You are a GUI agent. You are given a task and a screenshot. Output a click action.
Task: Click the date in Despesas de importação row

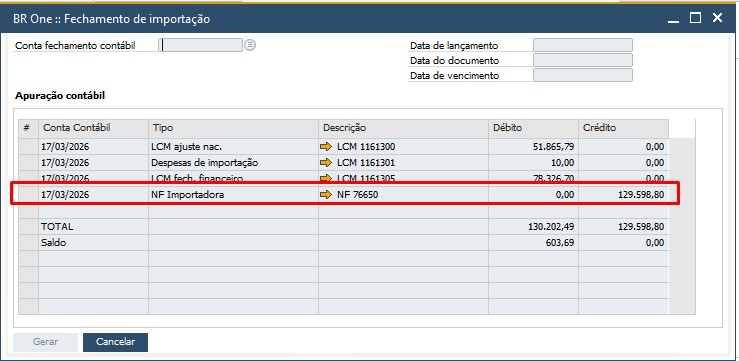[x=65, y=163]
